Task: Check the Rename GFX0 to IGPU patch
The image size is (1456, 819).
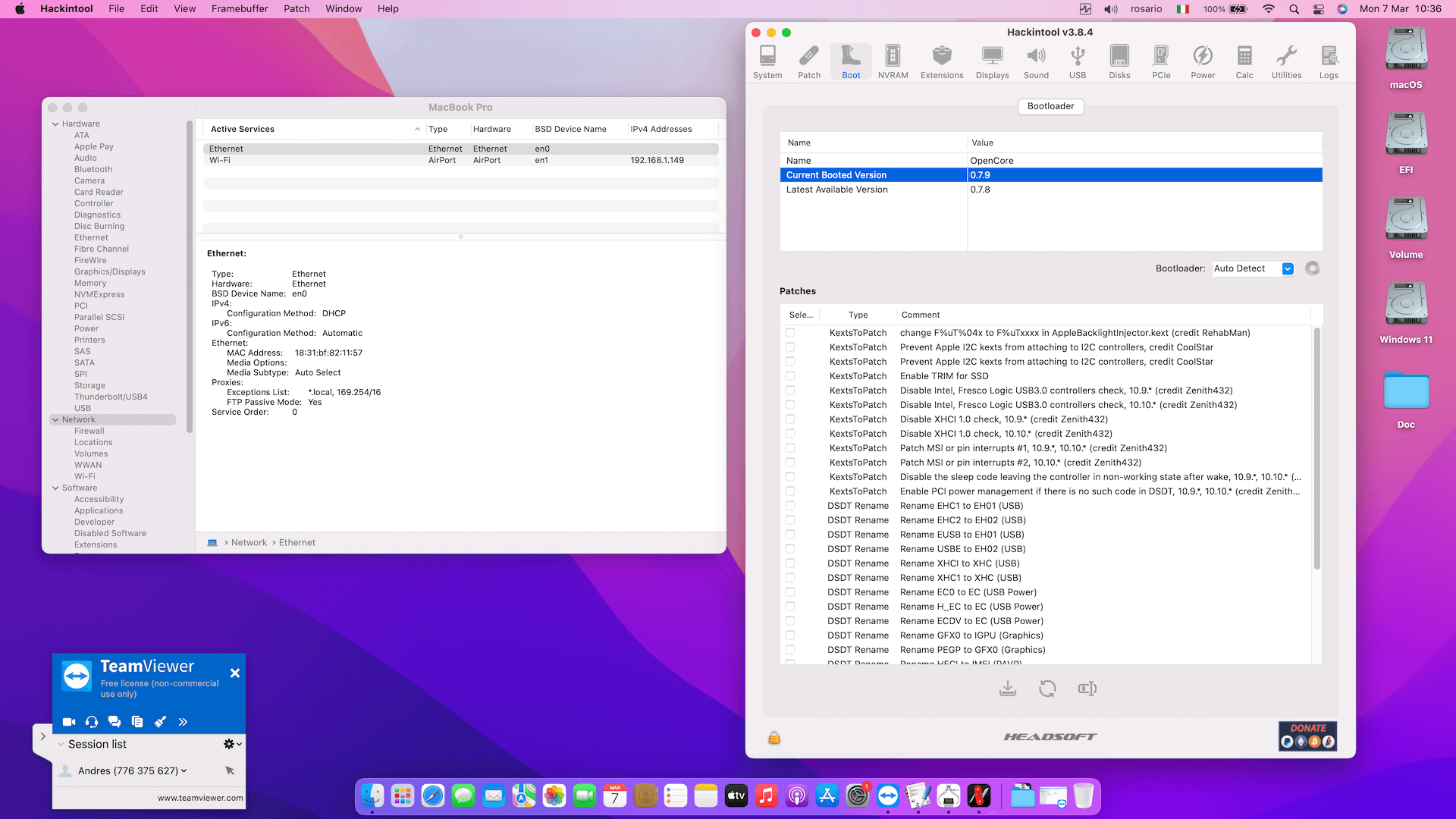Action: [x=790, y=635]
